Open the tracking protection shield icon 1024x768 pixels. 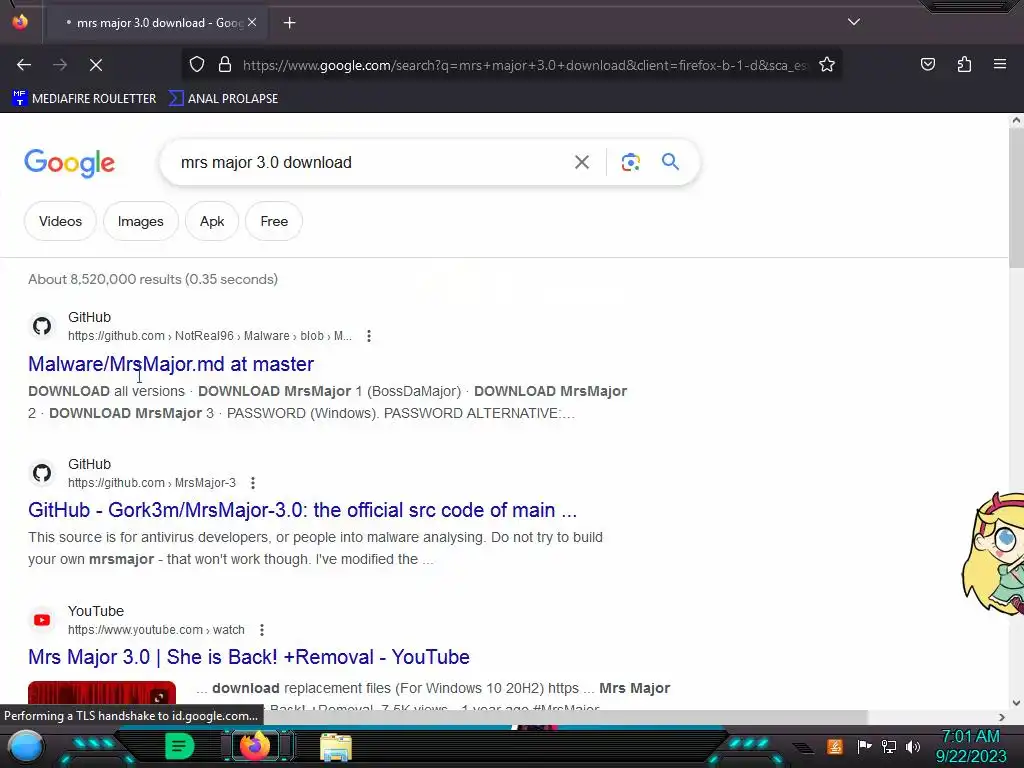pyautogui.click(x=197, y=65)
